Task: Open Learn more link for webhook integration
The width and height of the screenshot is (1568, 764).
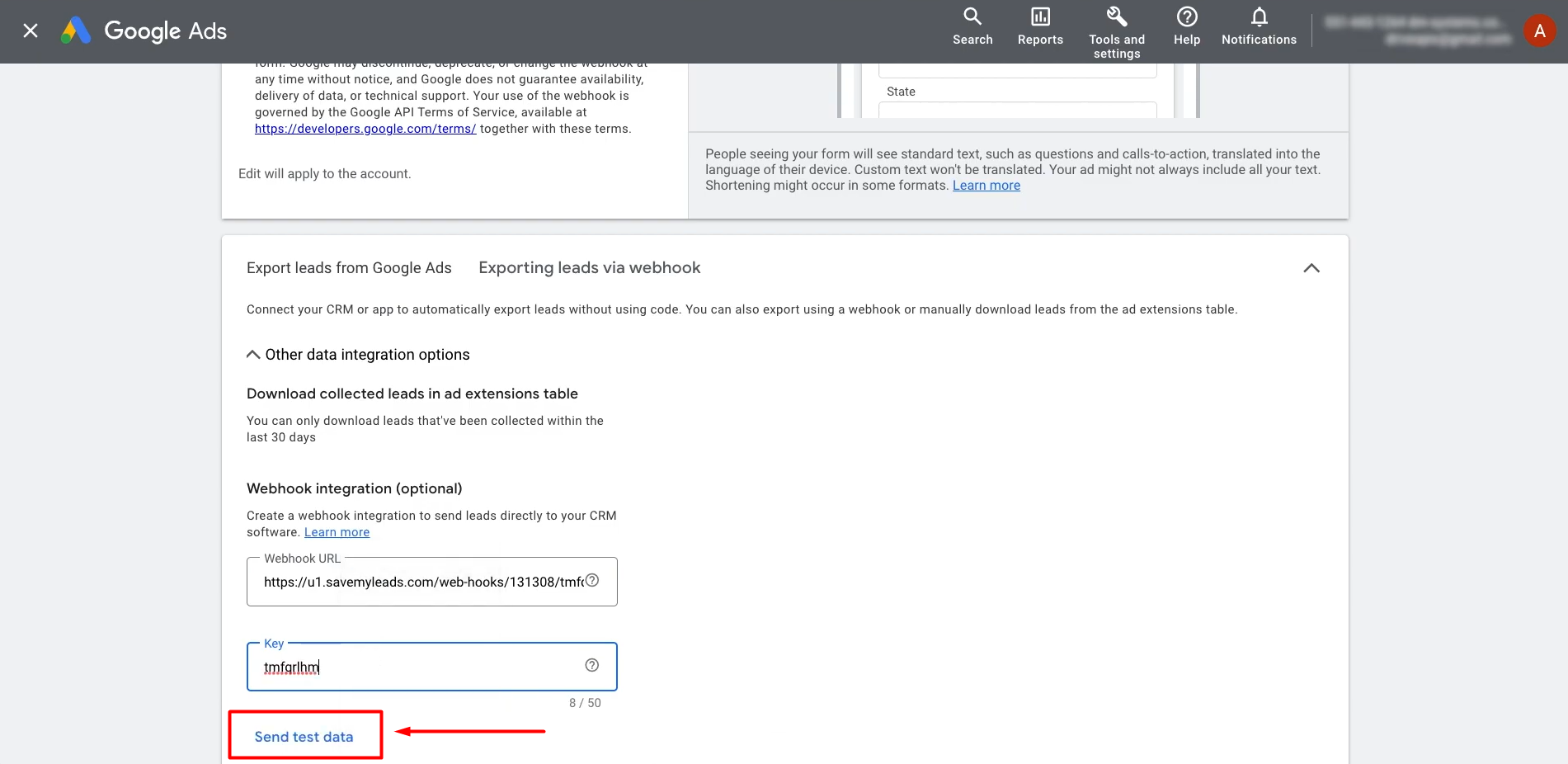Action: [x=337, y=532]
